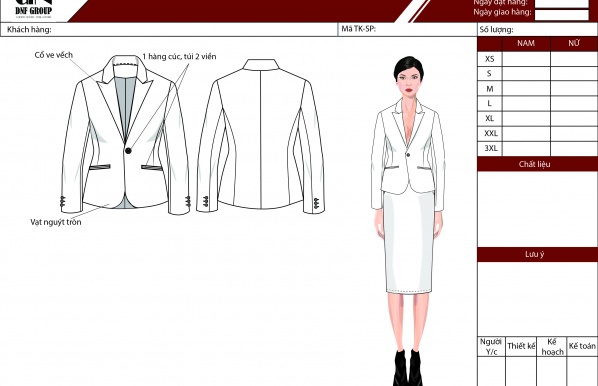Click the Vạt nguýt tròn annotation label
Viewport: 598px width, 386px height.
pyautogui.click(x=56, y=222)
